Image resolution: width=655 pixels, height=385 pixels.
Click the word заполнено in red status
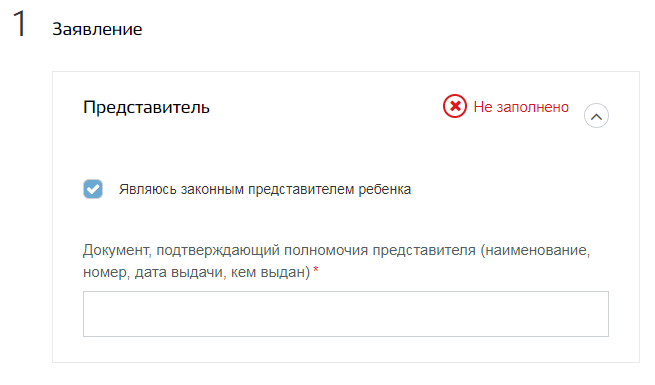tap(533, 107)
